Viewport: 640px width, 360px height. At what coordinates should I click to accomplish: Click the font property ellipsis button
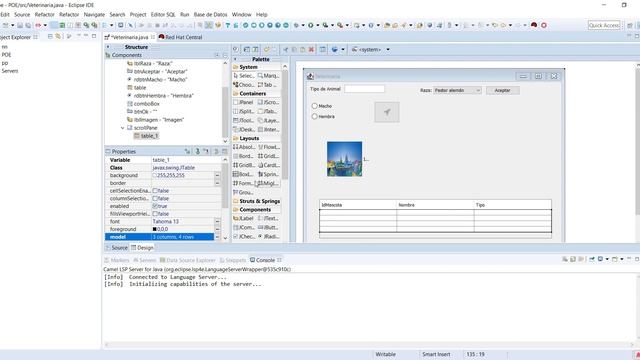click(x=217, y=221)
